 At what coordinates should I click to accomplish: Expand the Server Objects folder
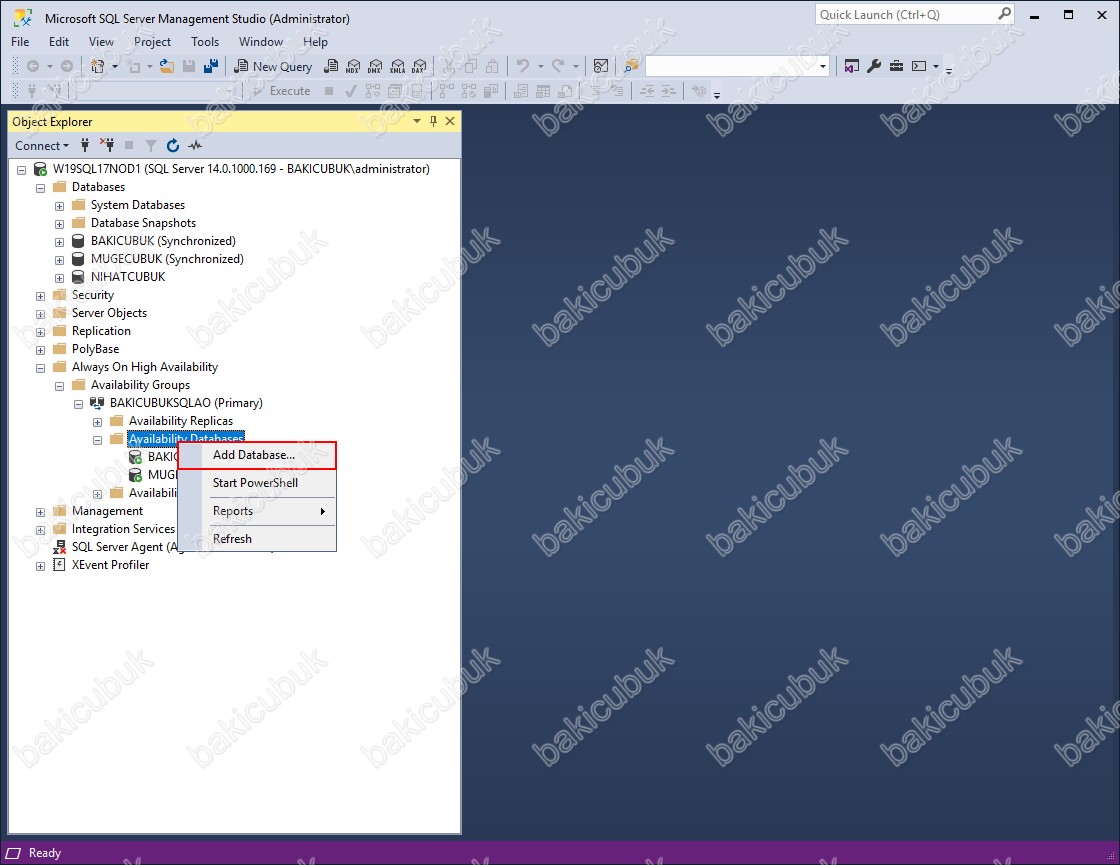point(40,314)
